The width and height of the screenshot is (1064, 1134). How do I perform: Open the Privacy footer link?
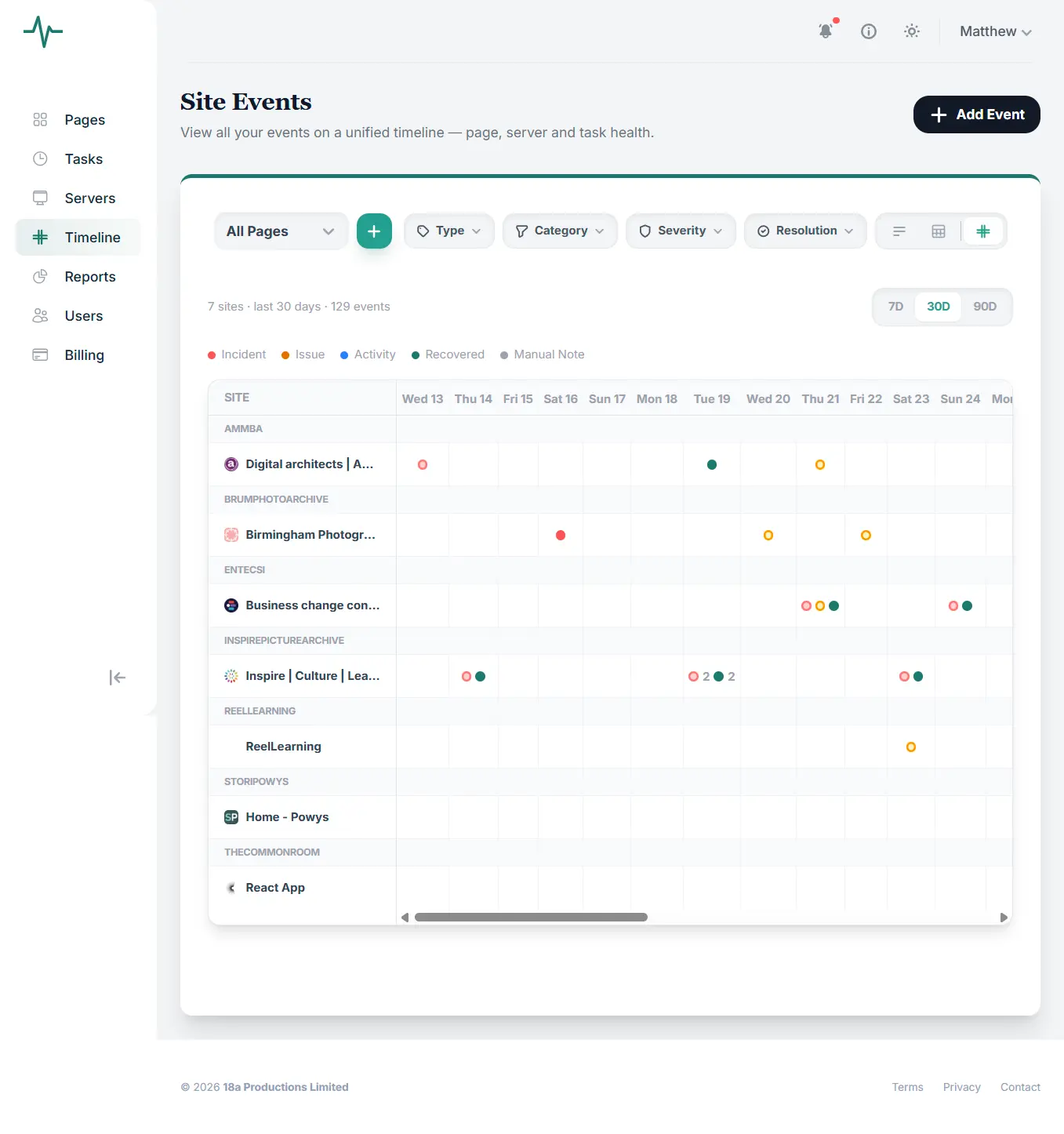tap(962, 1087)
